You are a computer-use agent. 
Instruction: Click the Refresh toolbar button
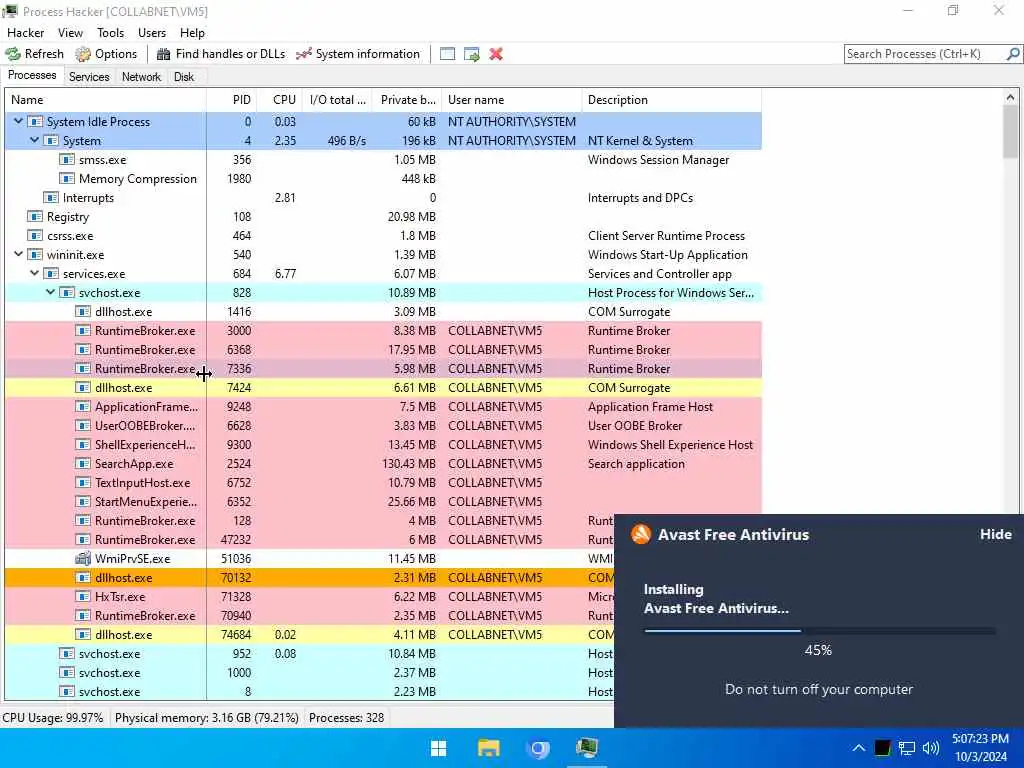pyautogui.click(x=35, y=54)
